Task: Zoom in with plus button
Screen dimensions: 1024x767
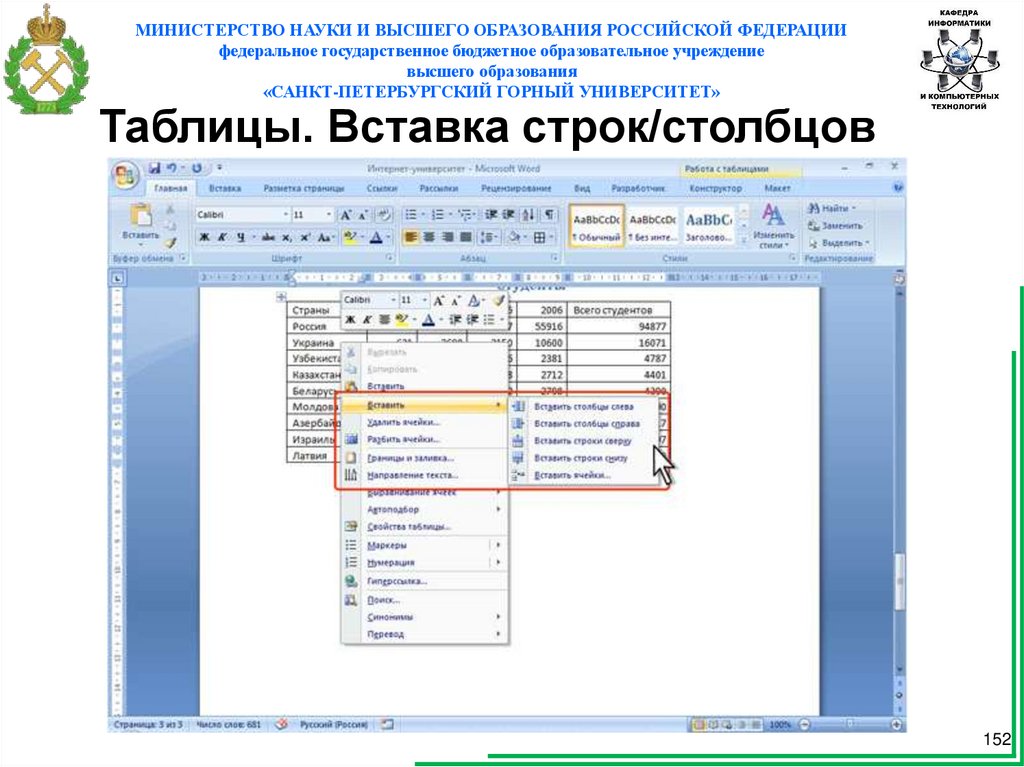Action: [x=898, y=725]
